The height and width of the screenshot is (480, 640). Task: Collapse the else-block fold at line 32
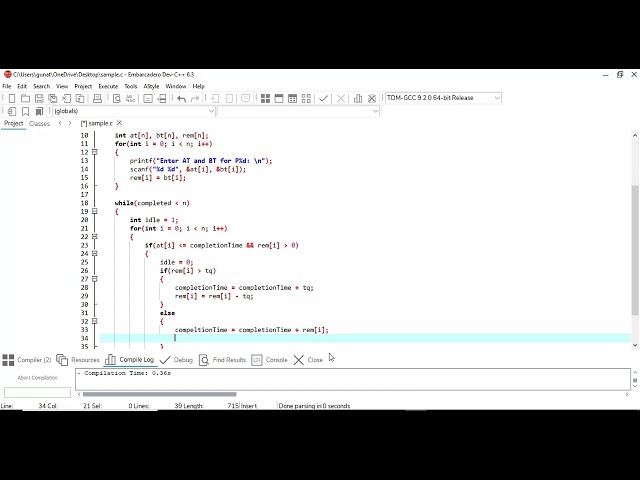tap(95, 321)
